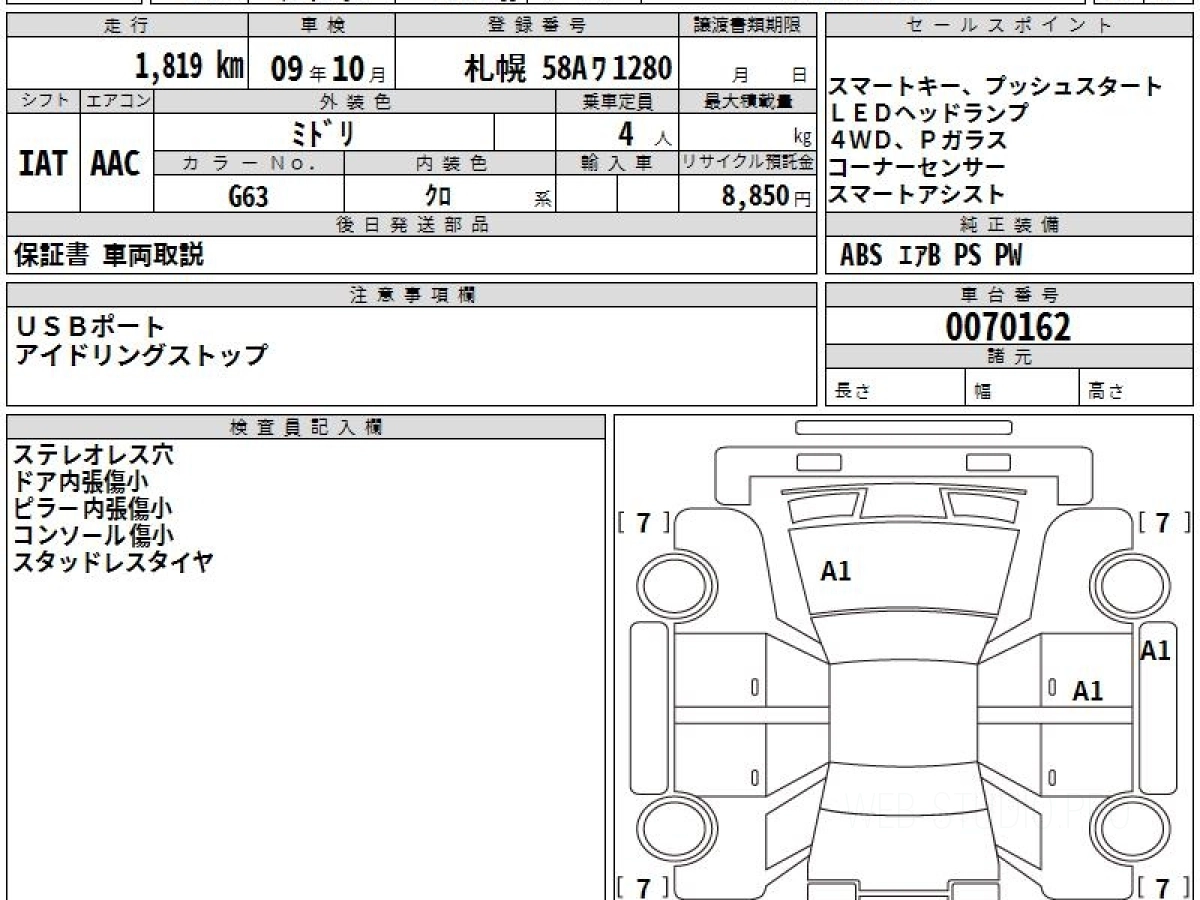Screen dimensions: 1200x900
Task: Select the AAC air conditioner cell
Action: (x=116, y=163)
